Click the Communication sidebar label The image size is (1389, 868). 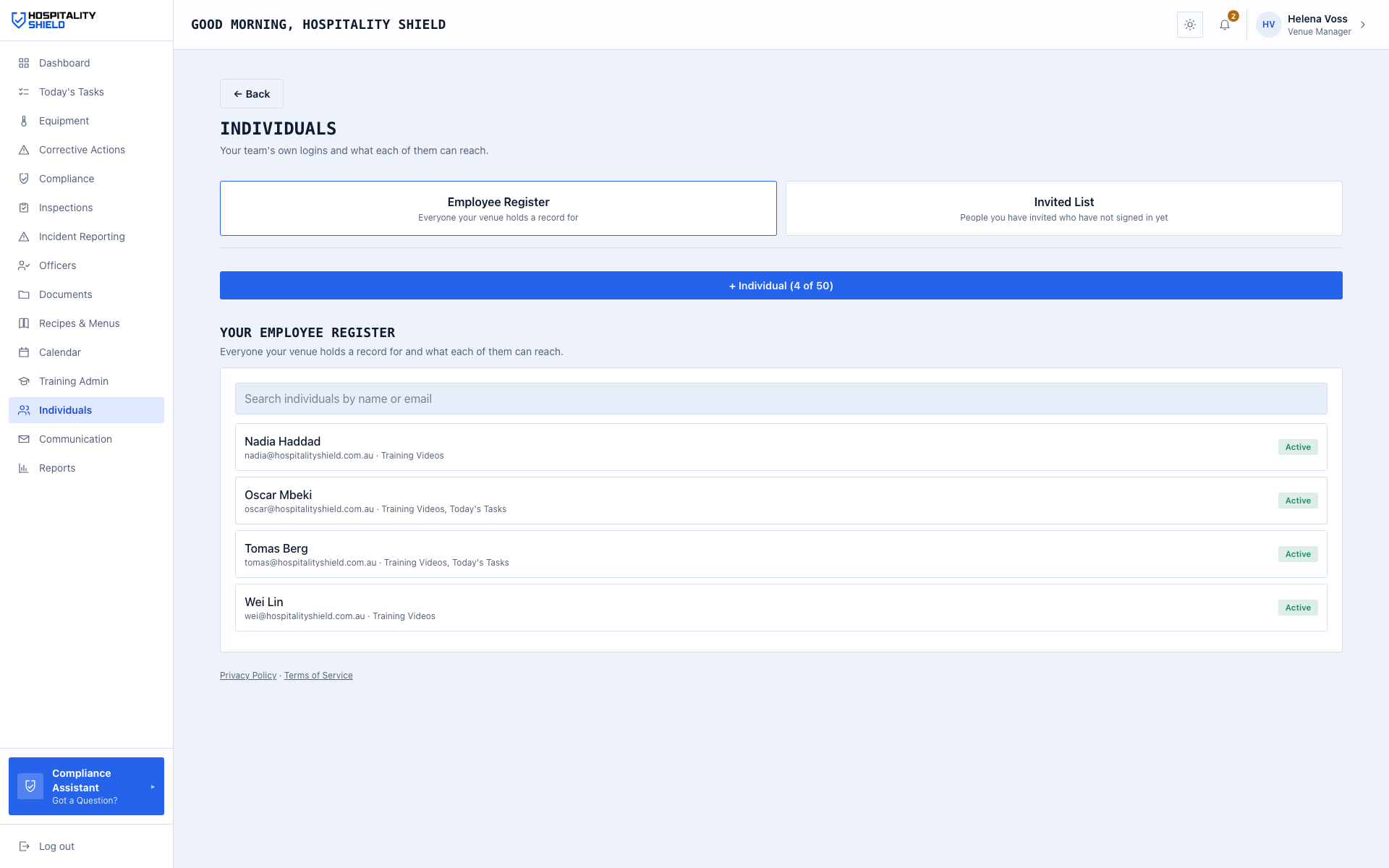tap(76, 439)
